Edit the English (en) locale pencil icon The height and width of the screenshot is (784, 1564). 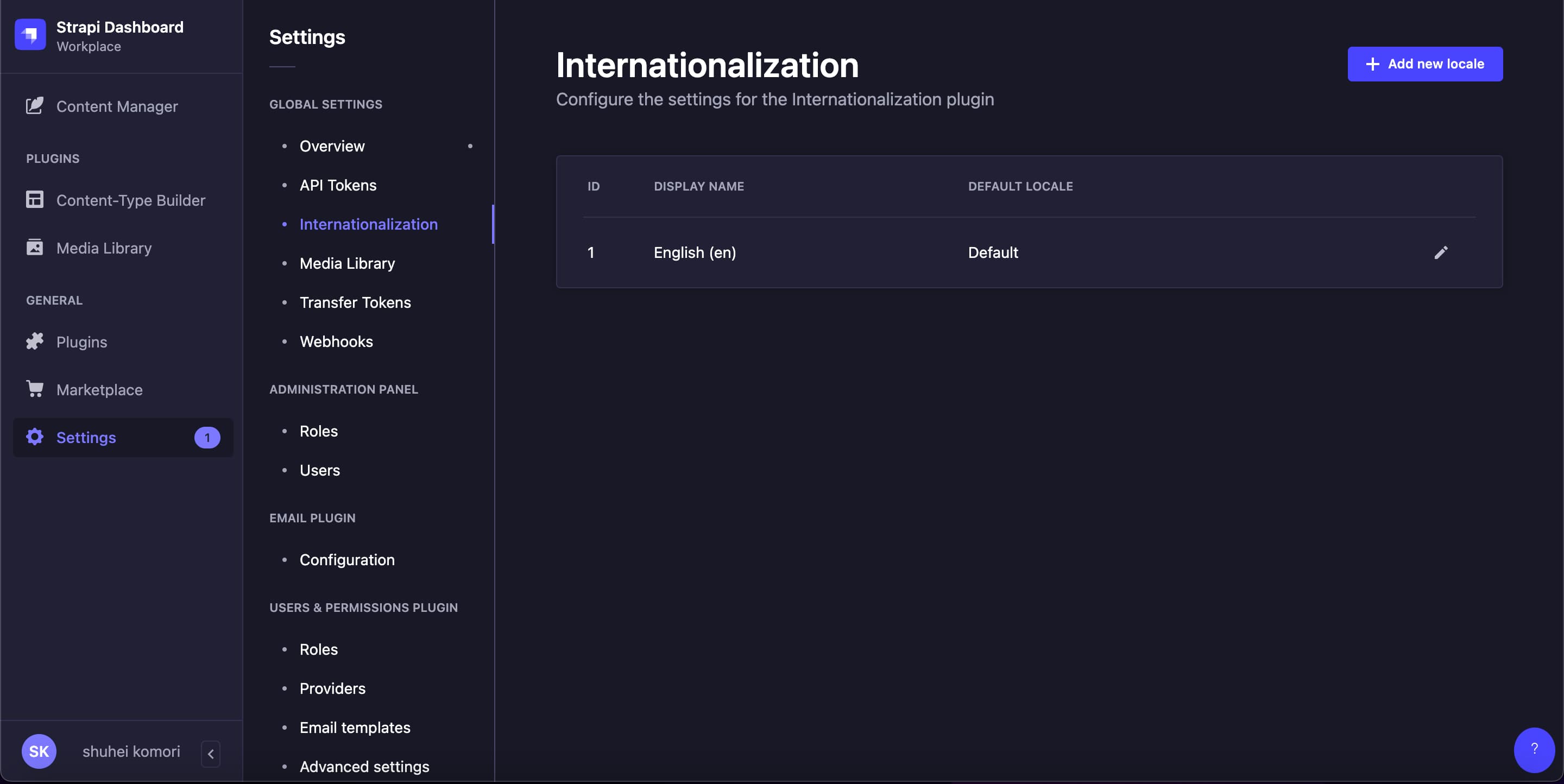pyautogui.click(x=1441, y=252)
